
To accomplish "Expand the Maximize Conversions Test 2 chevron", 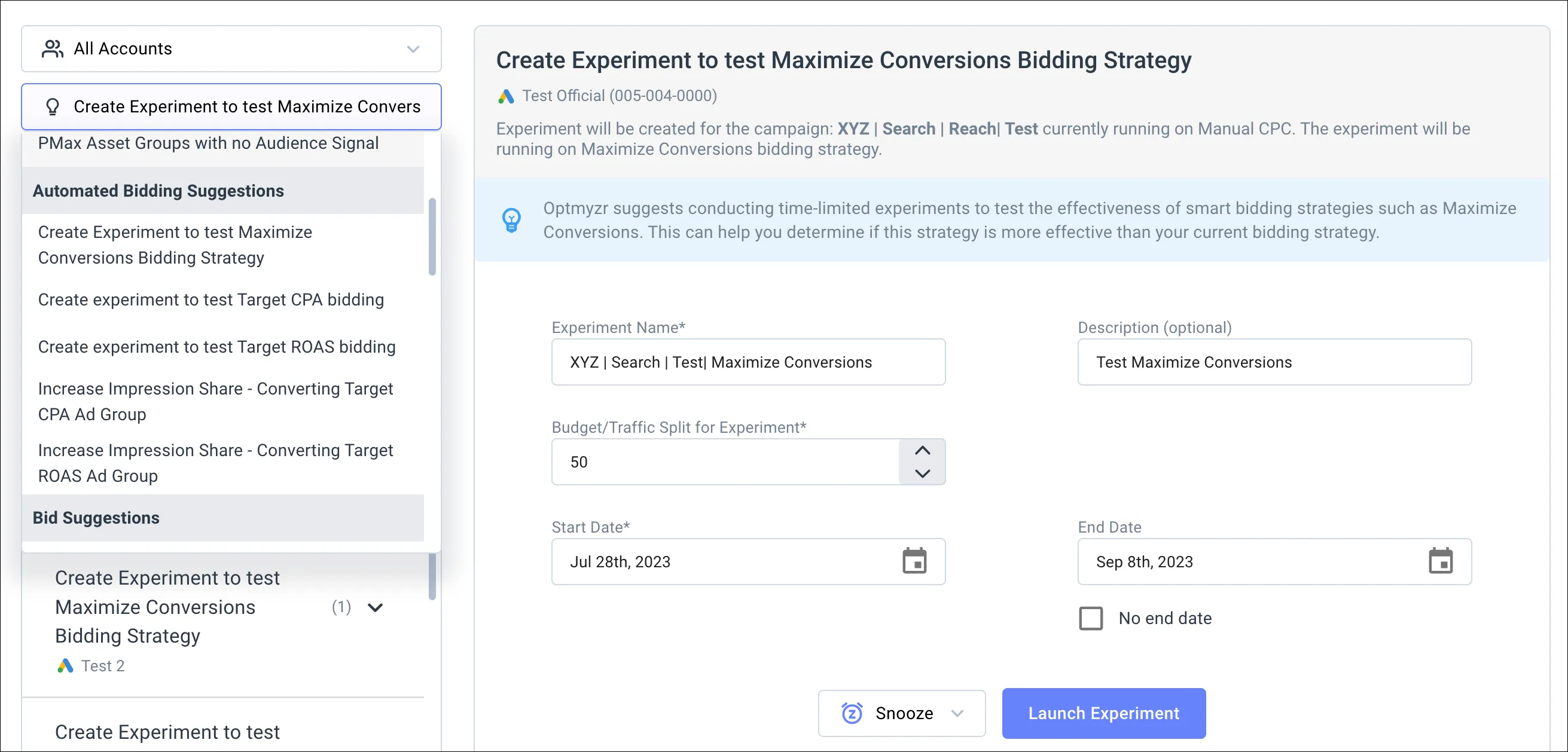I will tap(376, 607).
